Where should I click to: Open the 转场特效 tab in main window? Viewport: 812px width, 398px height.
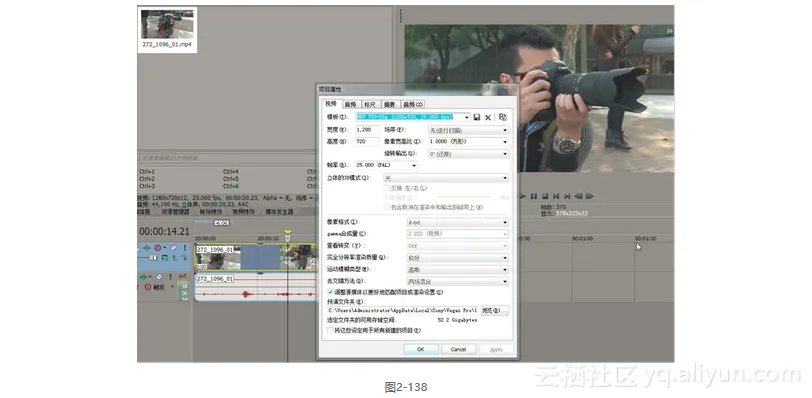[x=211, y=212]
